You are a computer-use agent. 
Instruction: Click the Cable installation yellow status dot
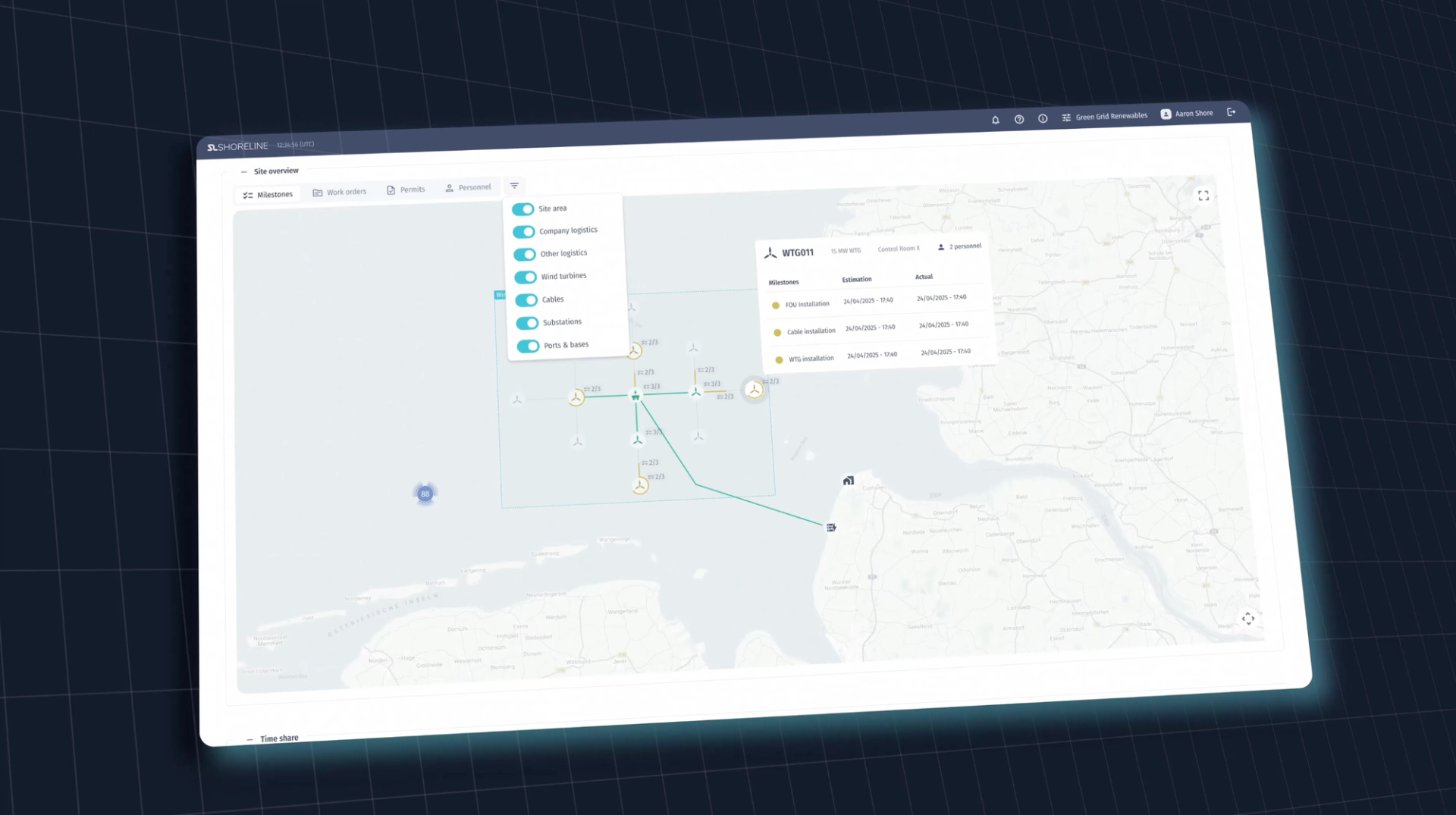(x=777, y=333)
